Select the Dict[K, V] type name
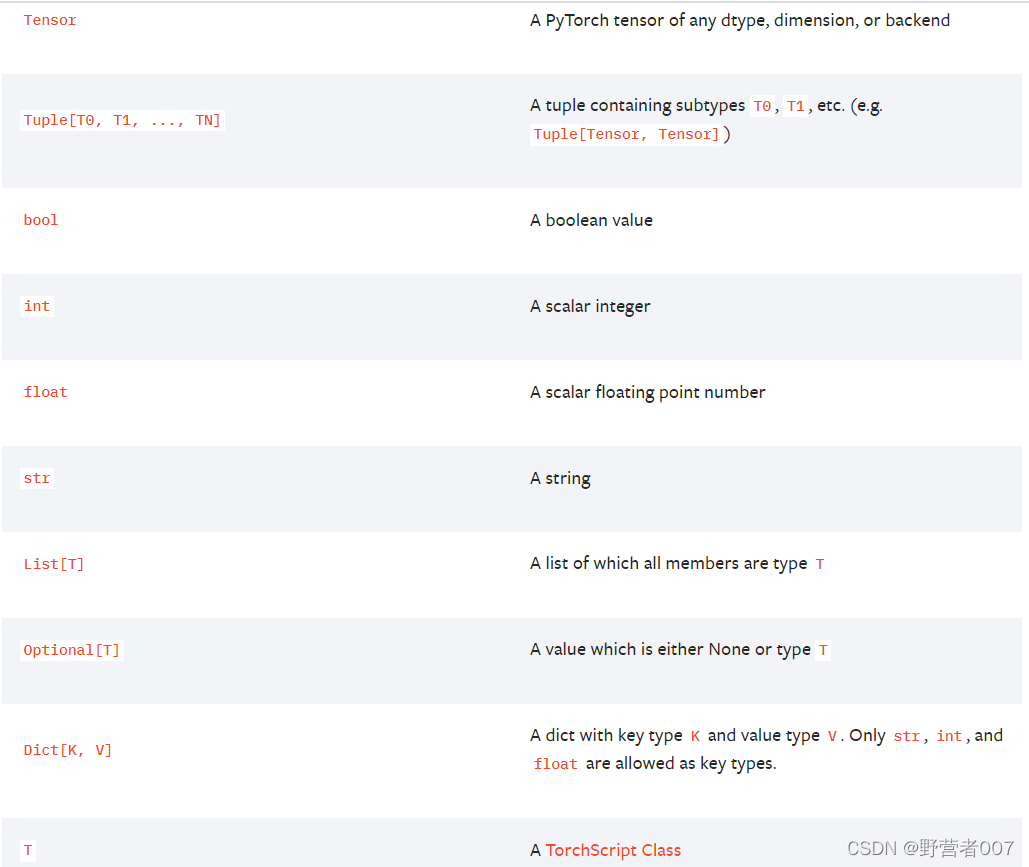This screenshot has height=867, width=1029. pos(68,750)
